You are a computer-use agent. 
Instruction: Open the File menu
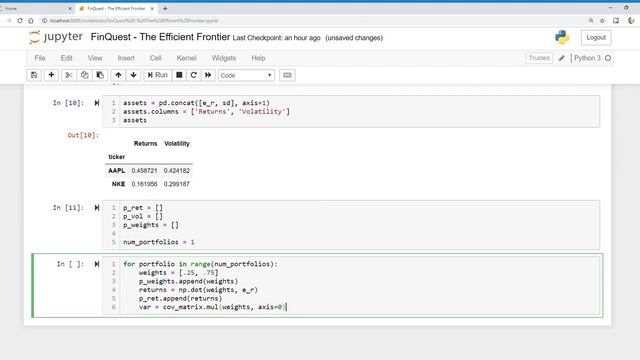tap(40, 58)
